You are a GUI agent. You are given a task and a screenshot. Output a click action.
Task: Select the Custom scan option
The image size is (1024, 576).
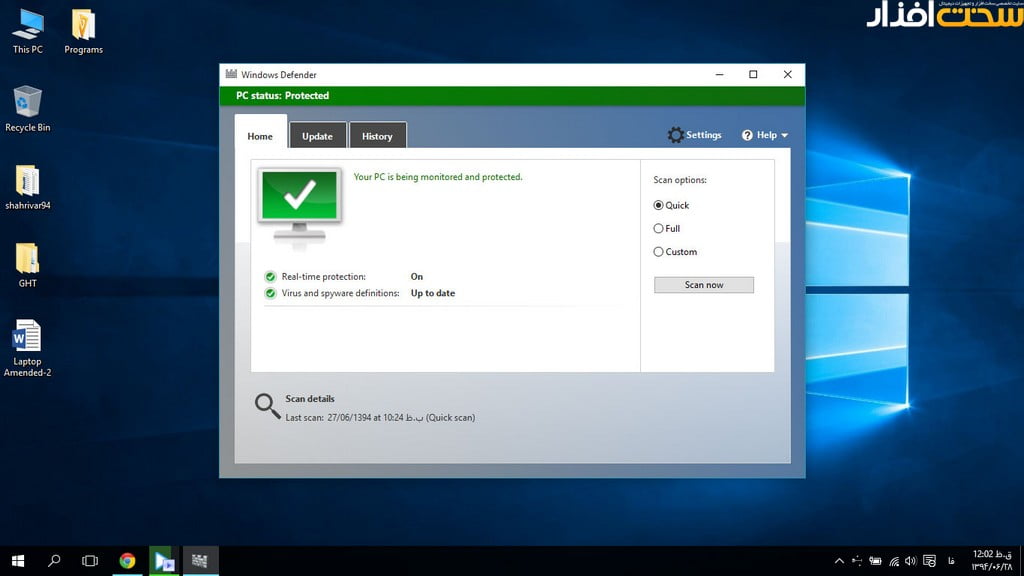[659, 252]
